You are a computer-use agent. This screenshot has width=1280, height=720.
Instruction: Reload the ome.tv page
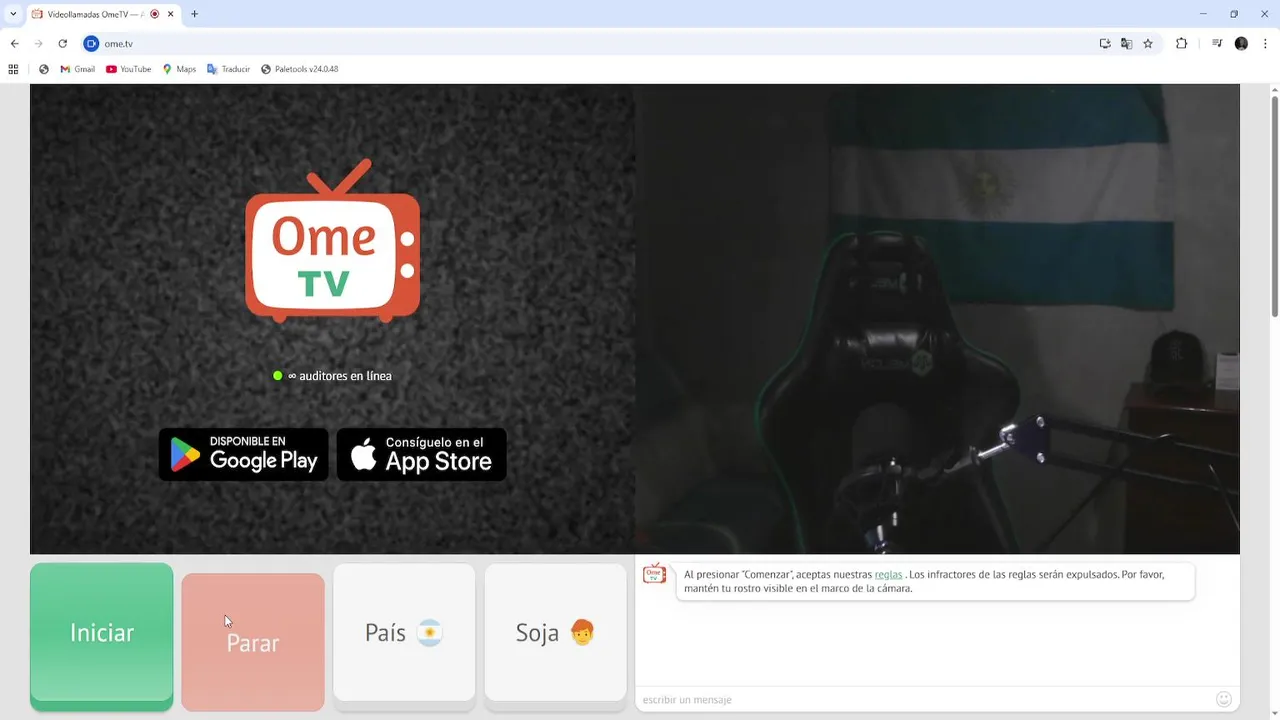[62, 44]
